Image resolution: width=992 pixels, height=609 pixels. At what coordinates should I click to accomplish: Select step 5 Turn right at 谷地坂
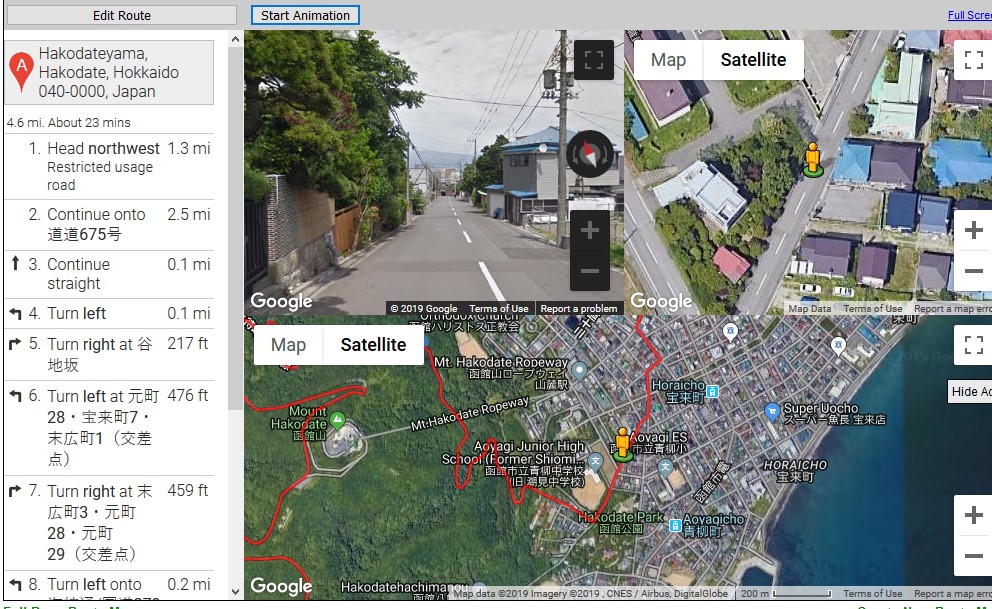pyautogui.click(x=109, y=354)
